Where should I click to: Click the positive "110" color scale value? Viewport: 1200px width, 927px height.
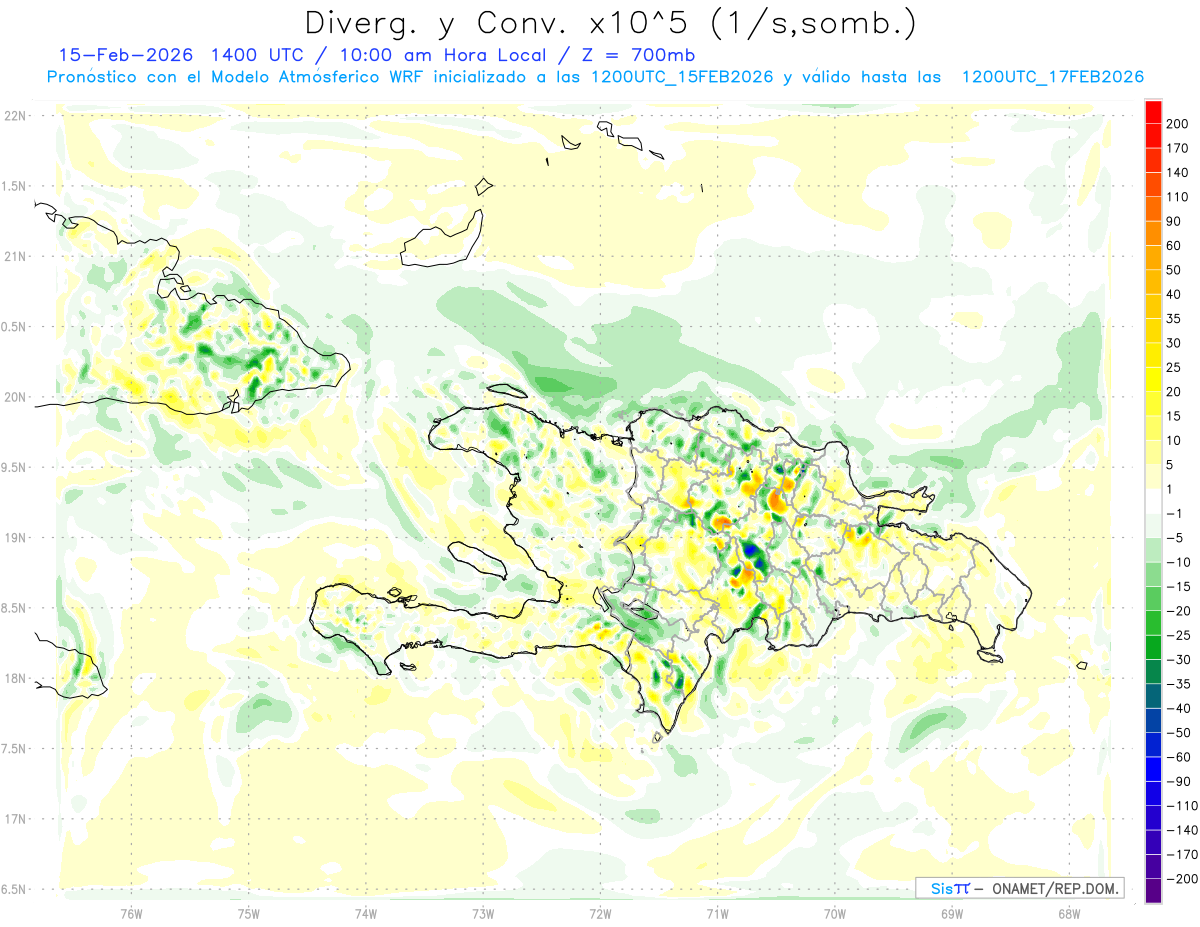click(1178, 197)
